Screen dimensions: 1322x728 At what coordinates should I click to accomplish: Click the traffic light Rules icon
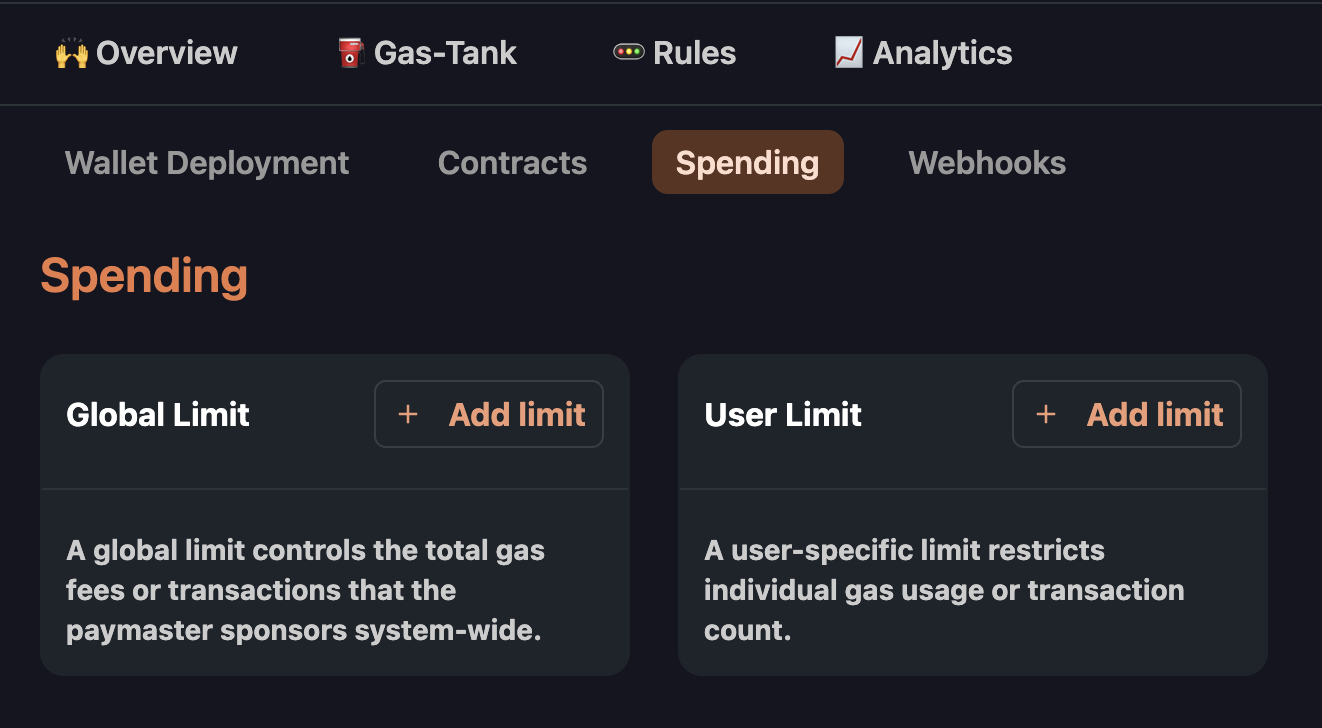click(628, 52)
